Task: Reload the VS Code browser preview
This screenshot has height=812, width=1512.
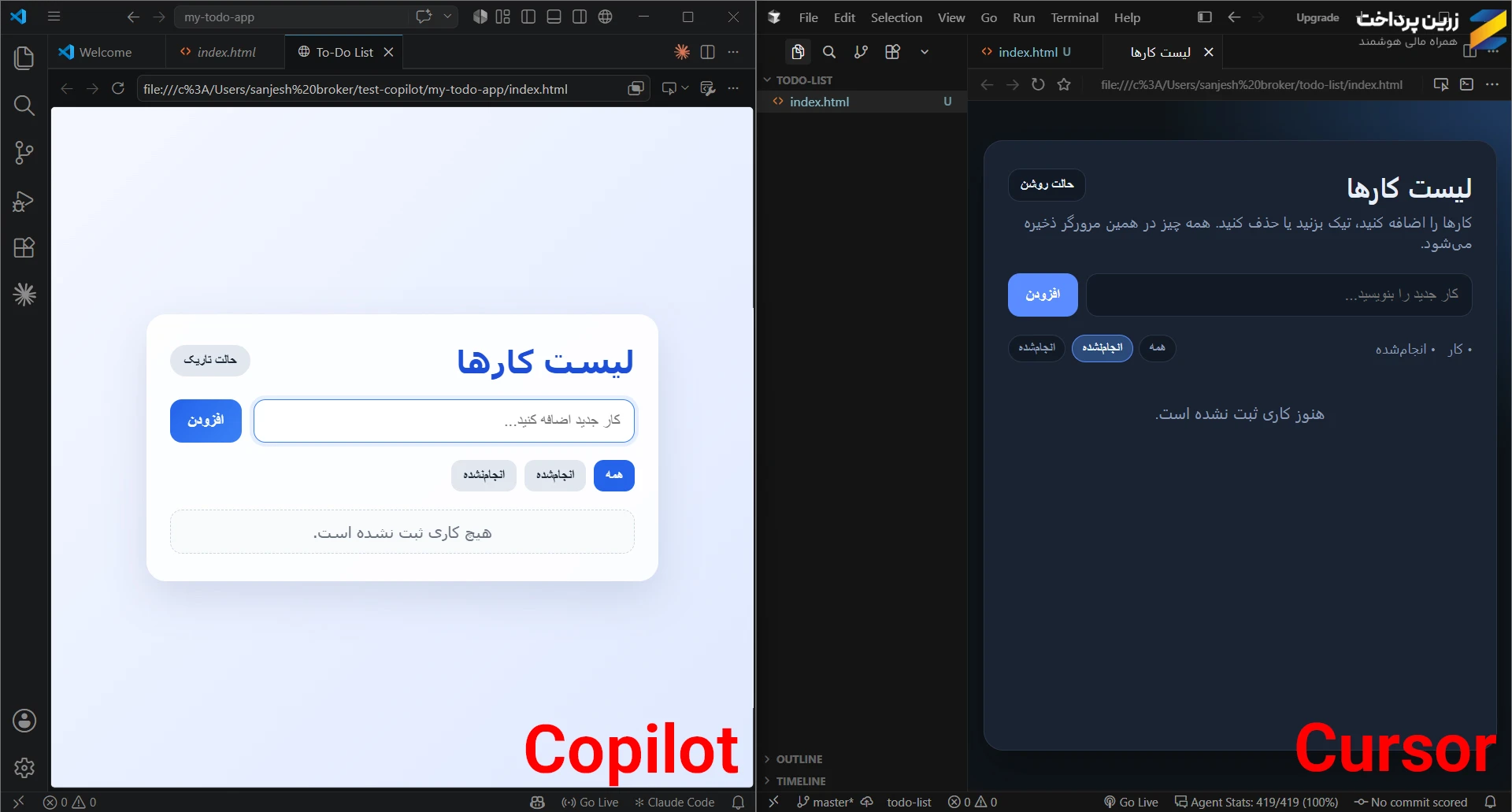Action: pyautogui.click(x=118, y=88)
